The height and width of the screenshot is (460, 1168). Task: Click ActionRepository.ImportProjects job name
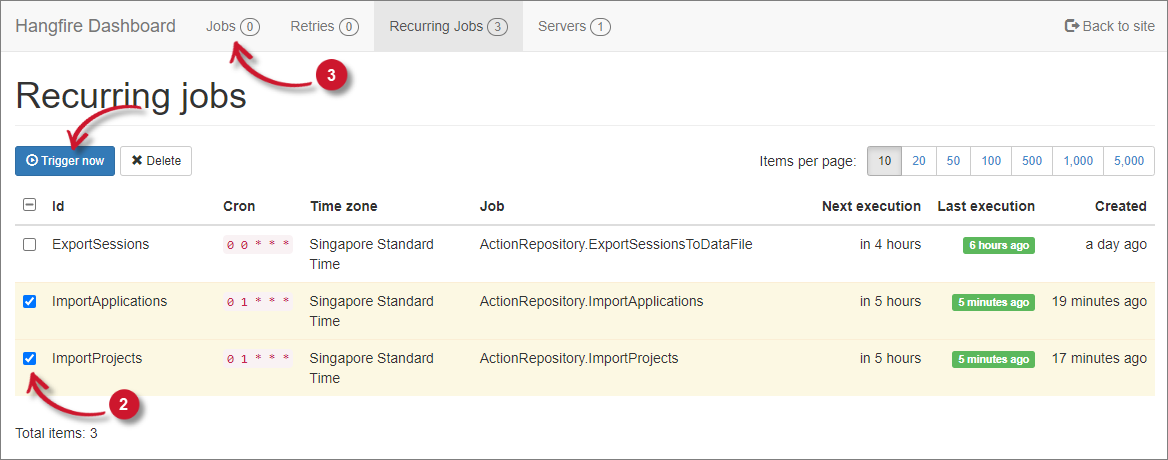point(579,358)
